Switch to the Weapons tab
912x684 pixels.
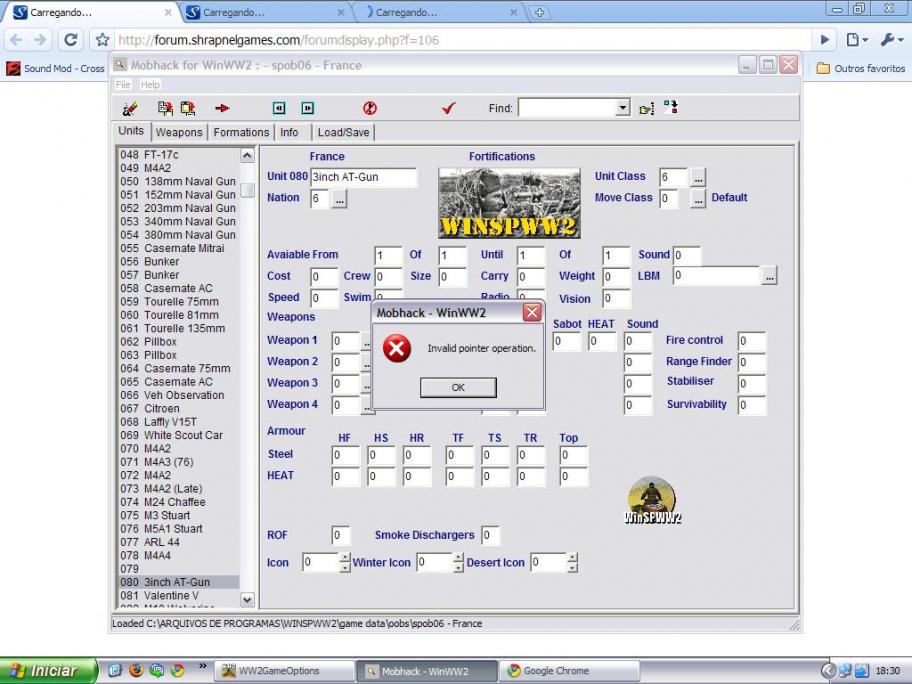[179, 132]
